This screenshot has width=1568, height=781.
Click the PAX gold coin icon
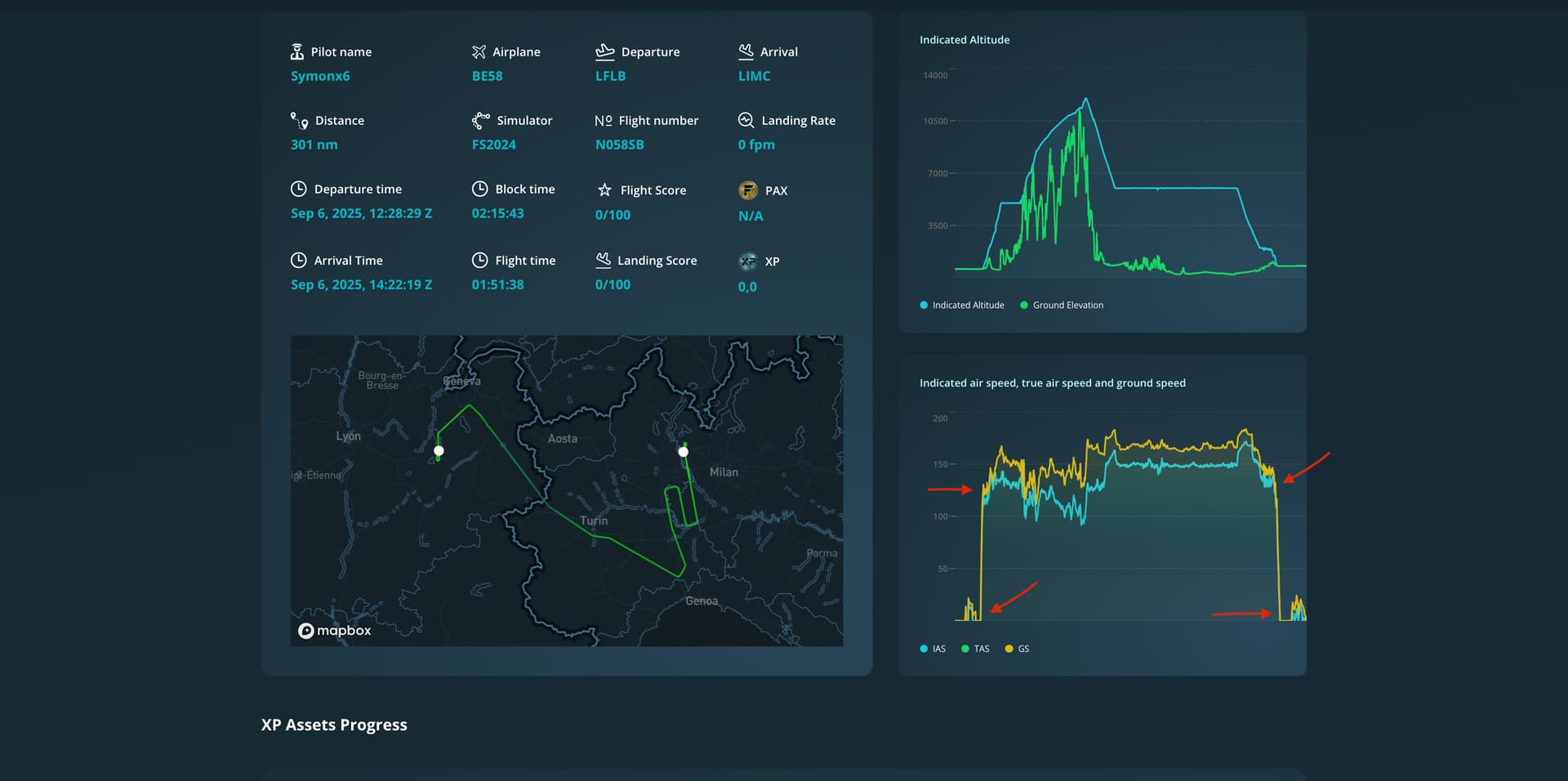[x=747, y=190]
